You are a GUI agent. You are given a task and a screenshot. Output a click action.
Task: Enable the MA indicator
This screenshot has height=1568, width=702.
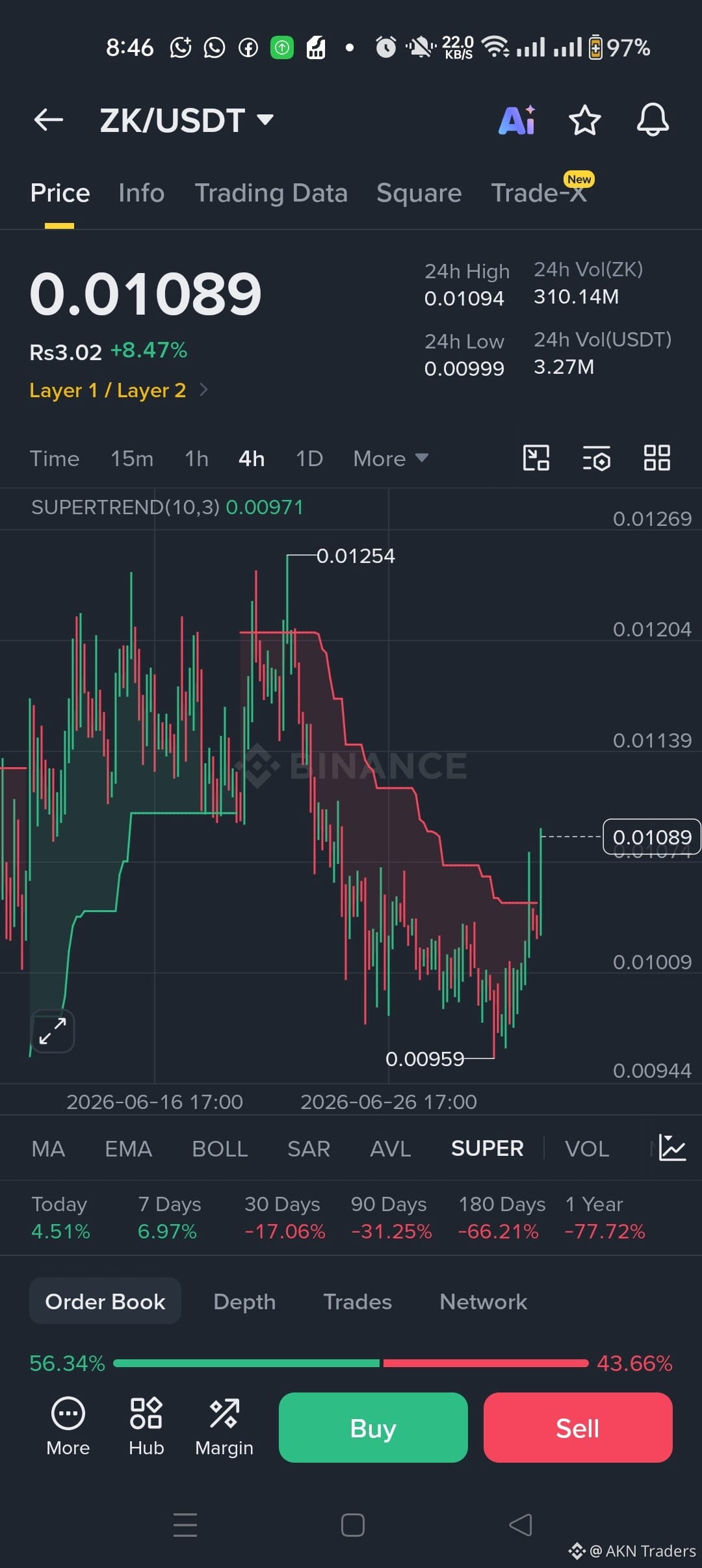(x=48, y=1149)
